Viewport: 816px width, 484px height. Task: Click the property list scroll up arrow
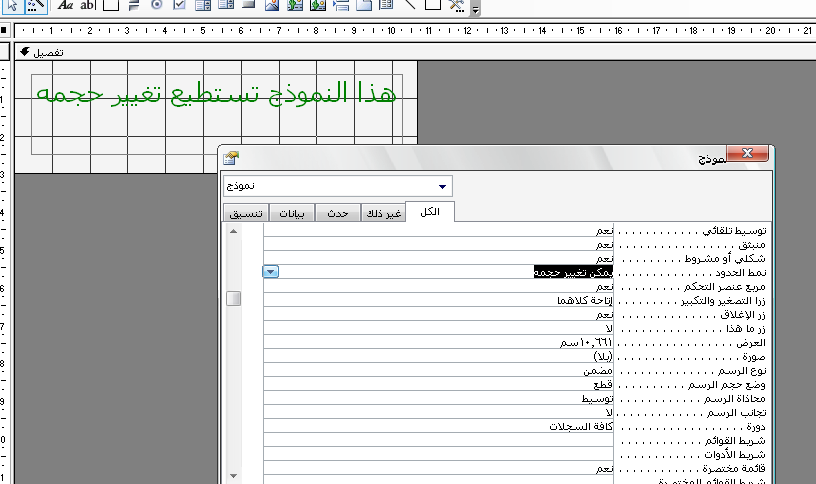(x=234, y=232)
